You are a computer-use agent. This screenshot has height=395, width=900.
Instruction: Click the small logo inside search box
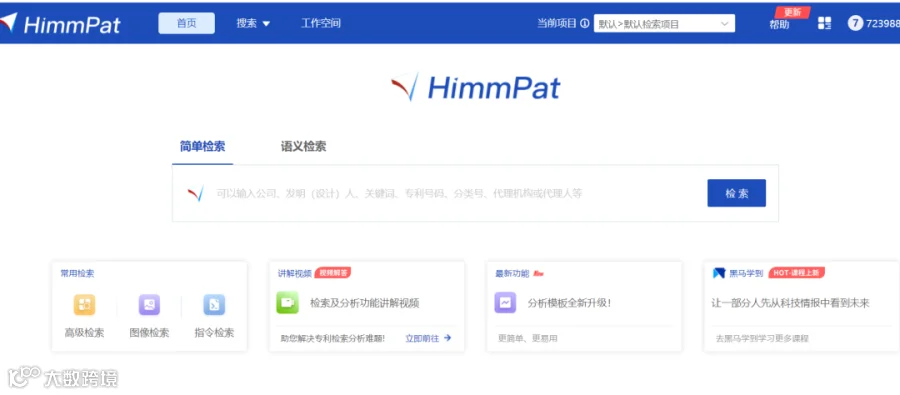(x=196, y=193)
